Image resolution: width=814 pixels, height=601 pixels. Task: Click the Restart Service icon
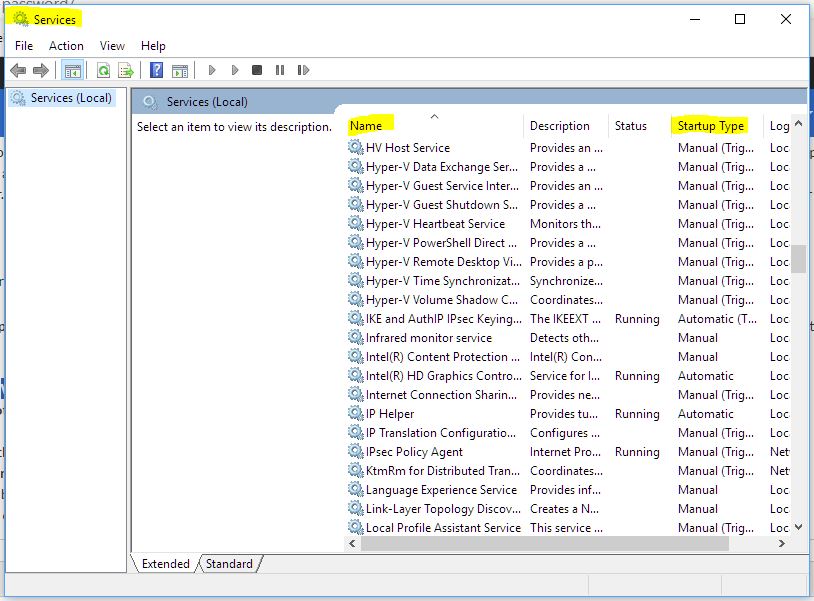[x=303, y=70]
